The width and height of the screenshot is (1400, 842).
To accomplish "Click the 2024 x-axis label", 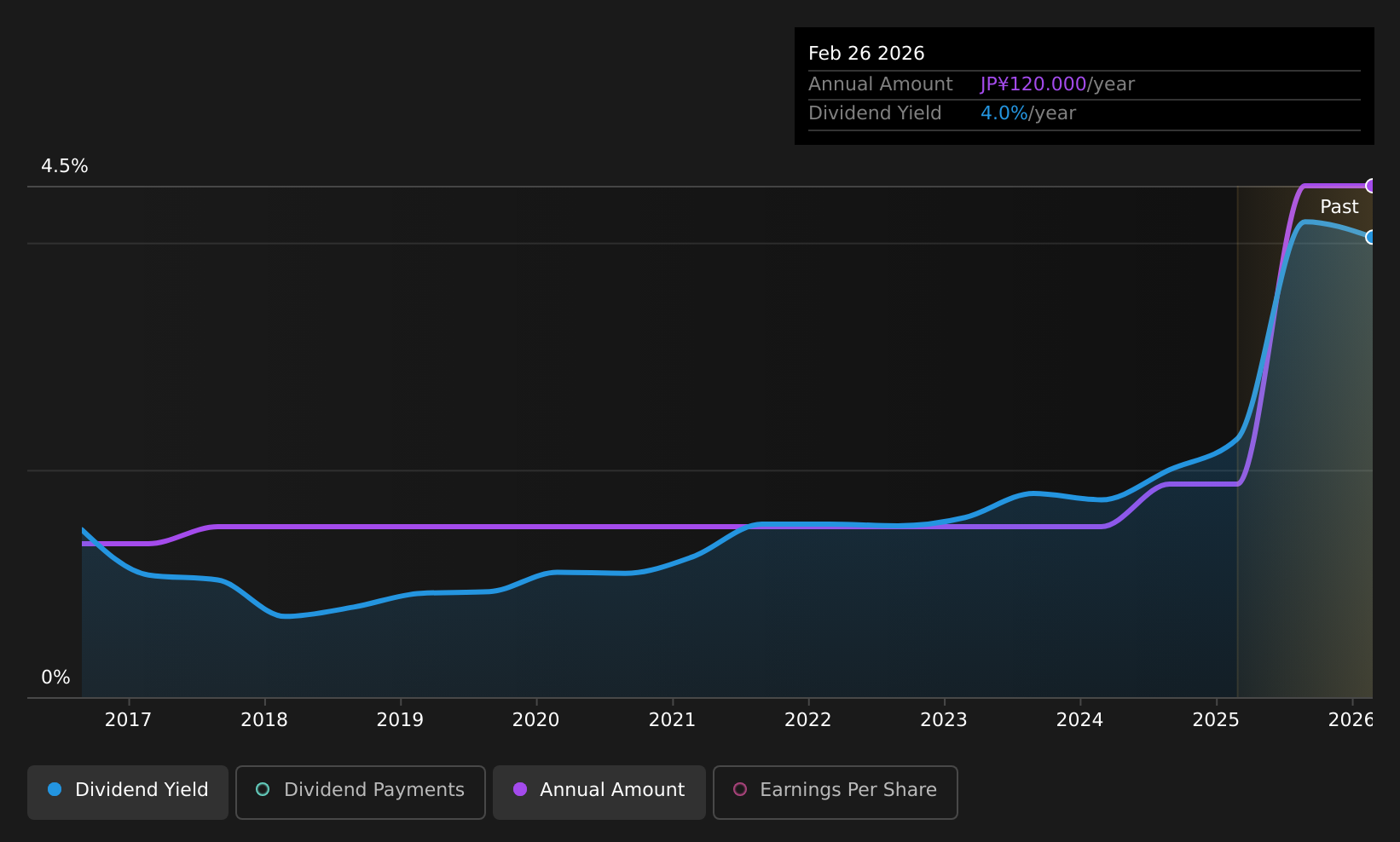I will [x=1079, y=720].
